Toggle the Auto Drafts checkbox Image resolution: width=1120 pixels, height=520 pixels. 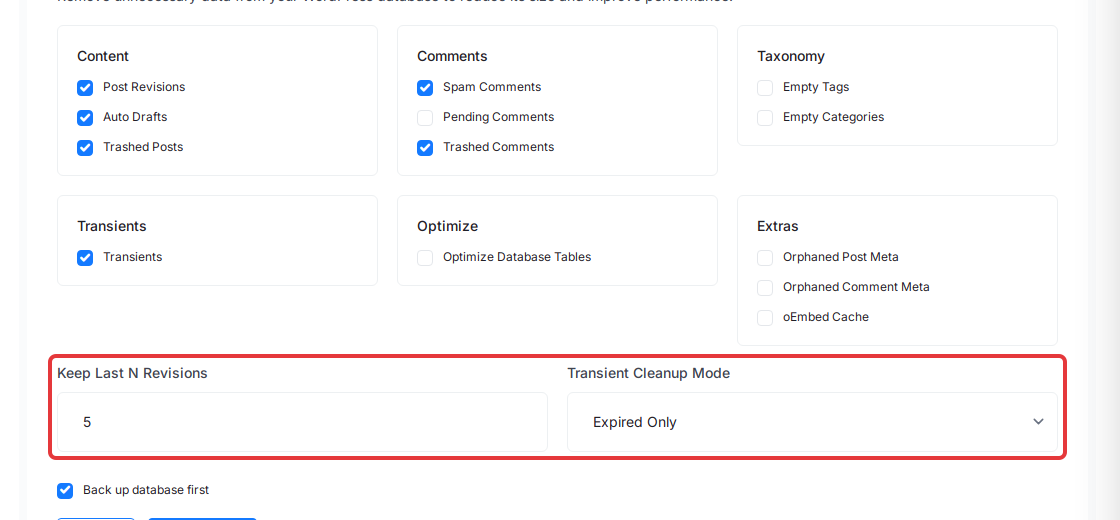tap(85, 118)
